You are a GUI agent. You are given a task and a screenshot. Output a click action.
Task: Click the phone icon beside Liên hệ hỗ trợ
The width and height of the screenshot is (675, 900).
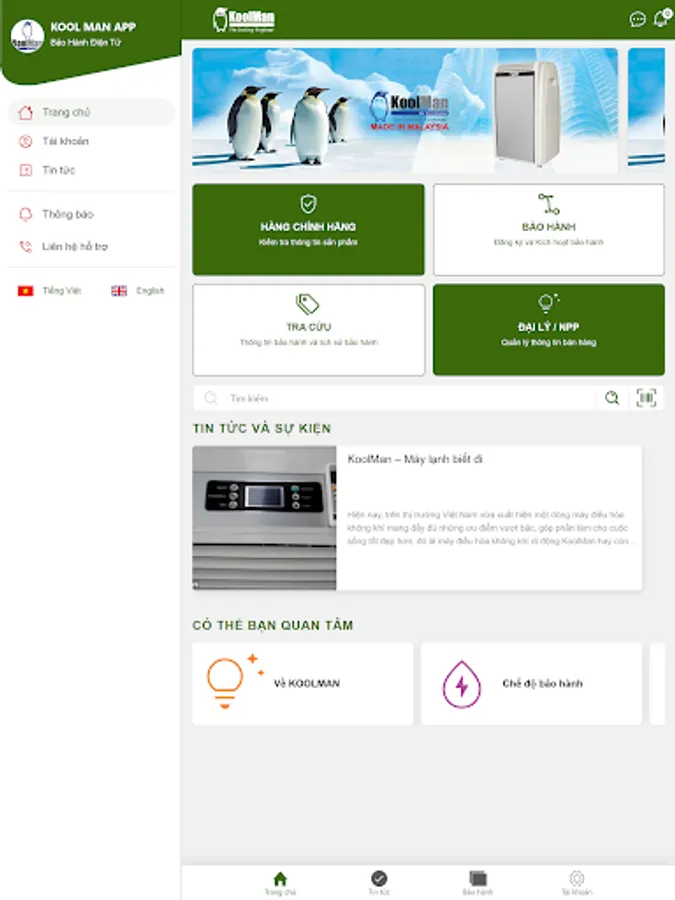[x=25, y=246]
